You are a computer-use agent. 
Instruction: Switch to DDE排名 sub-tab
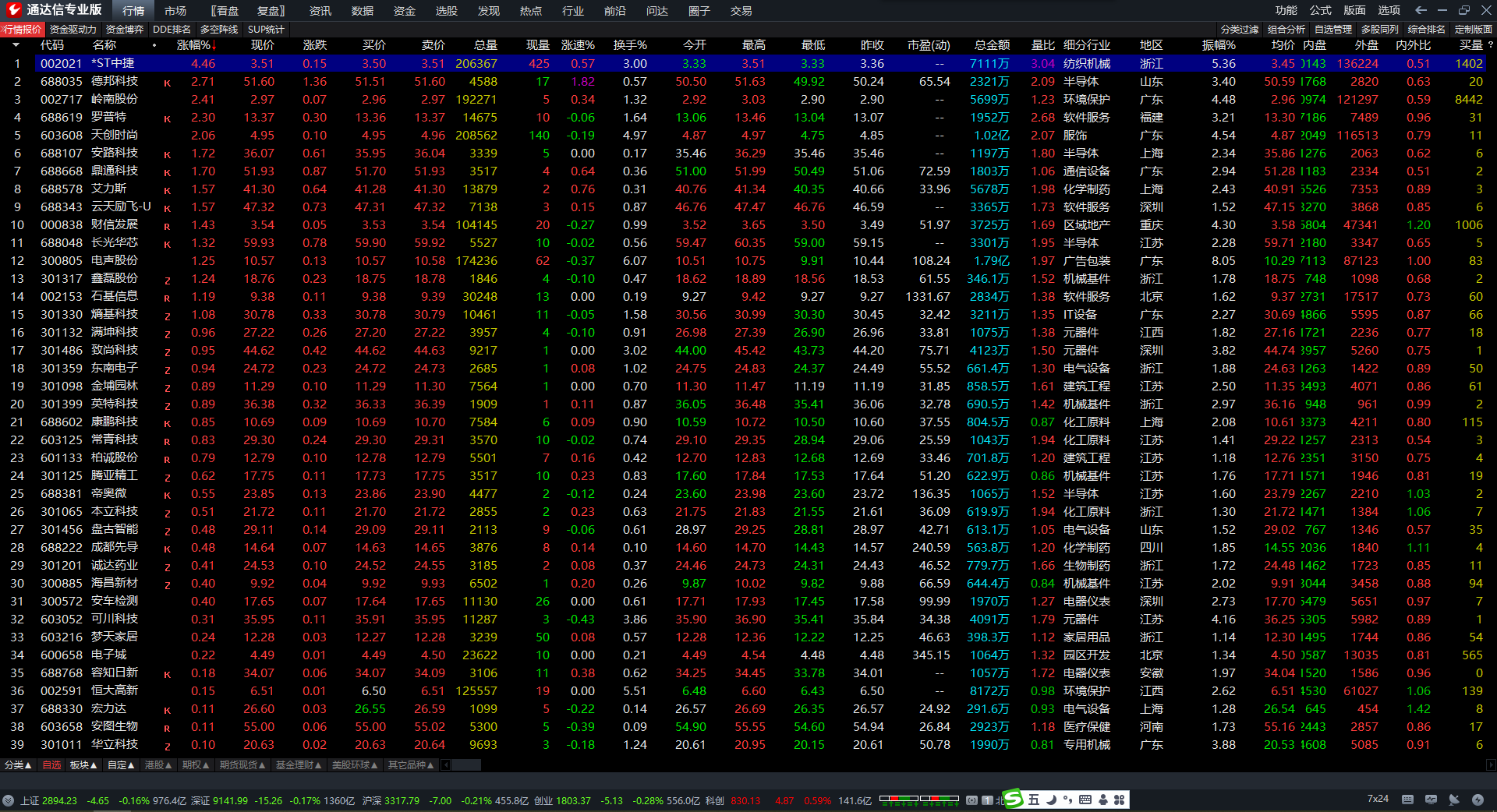pyautogui.click(x=172, y=30)
